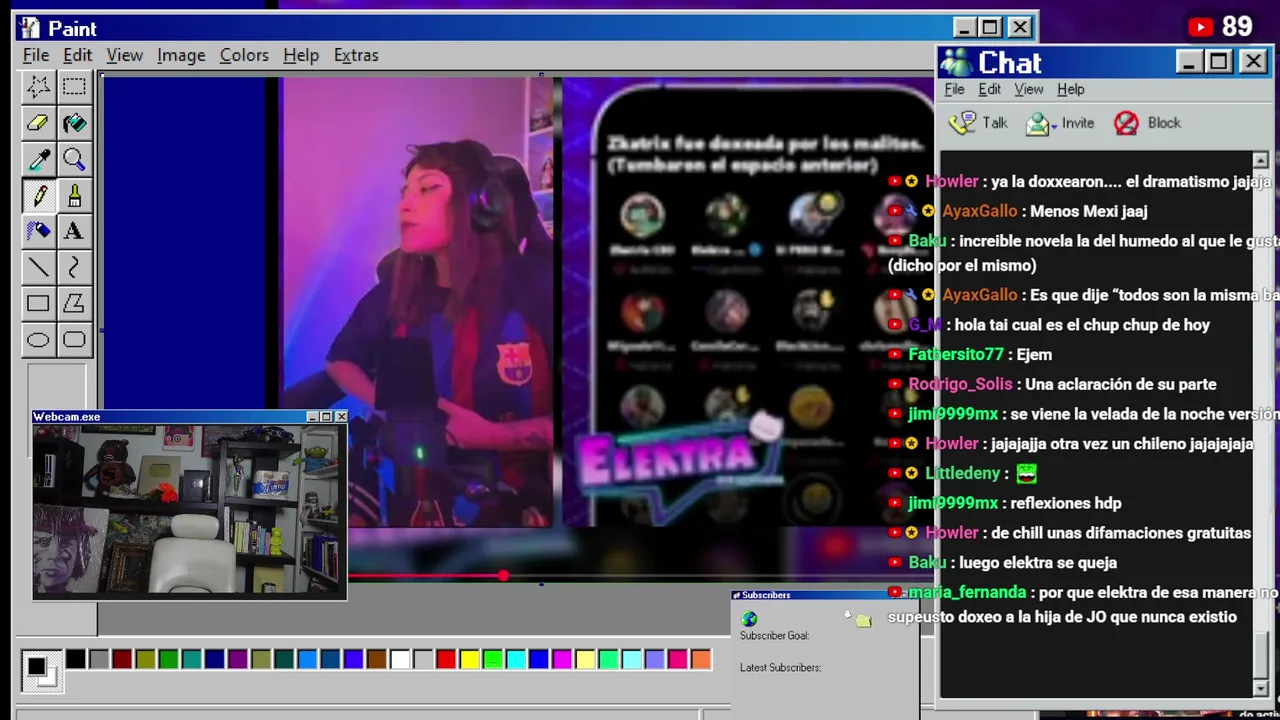Click the Chat scrollbar down arrow

tap(1260, 689)
